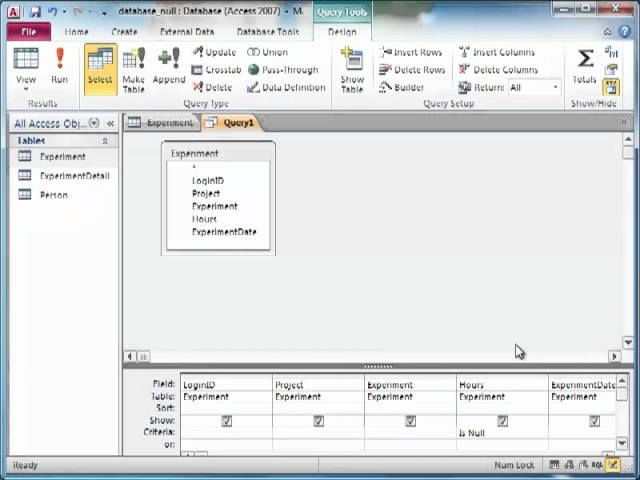Open the Property Sheet icon
Viewport: 640px width, 480px height.
611,69
